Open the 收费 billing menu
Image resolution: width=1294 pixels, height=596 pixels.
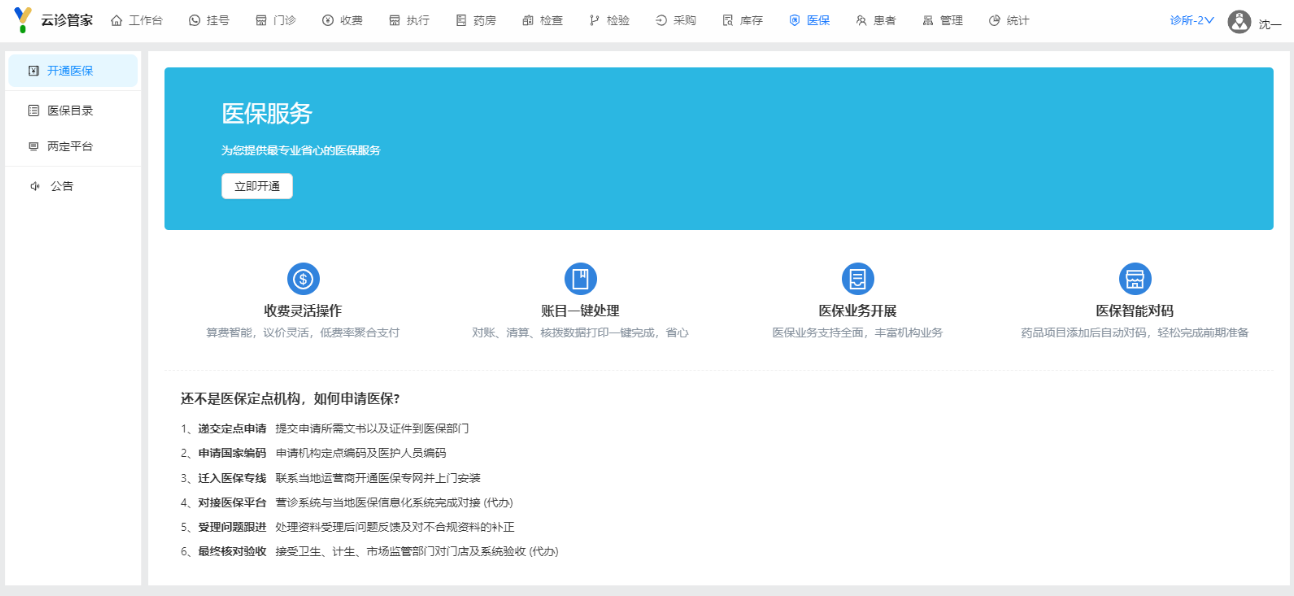pyautogui.click(x=342, y=20)
